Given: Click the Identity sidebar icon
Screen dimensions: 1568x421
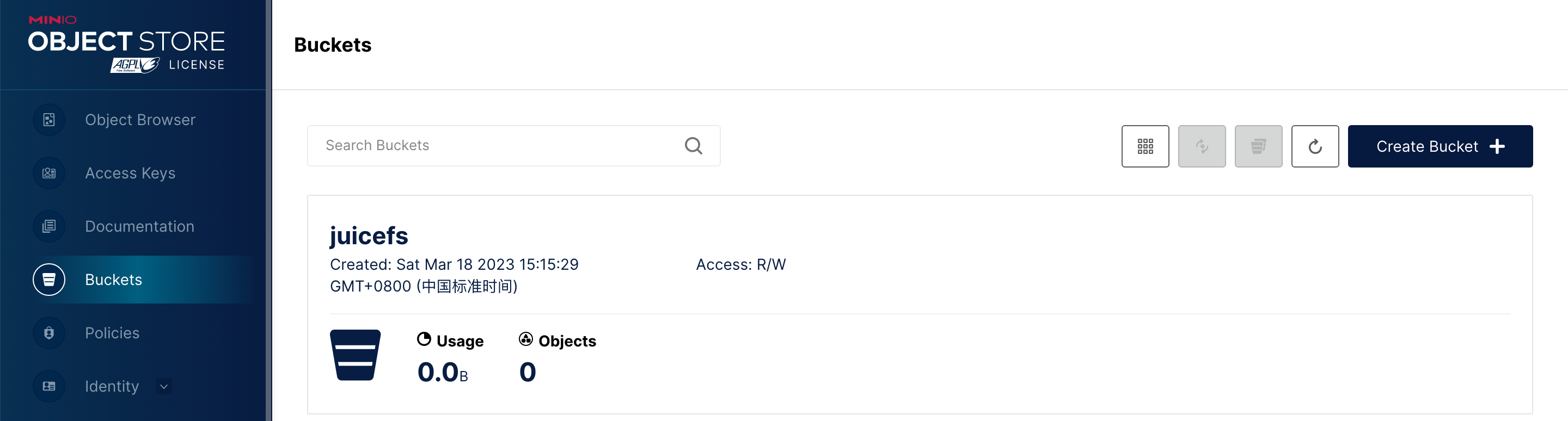Looking at the screenshot, I should [x=48, y=386].
